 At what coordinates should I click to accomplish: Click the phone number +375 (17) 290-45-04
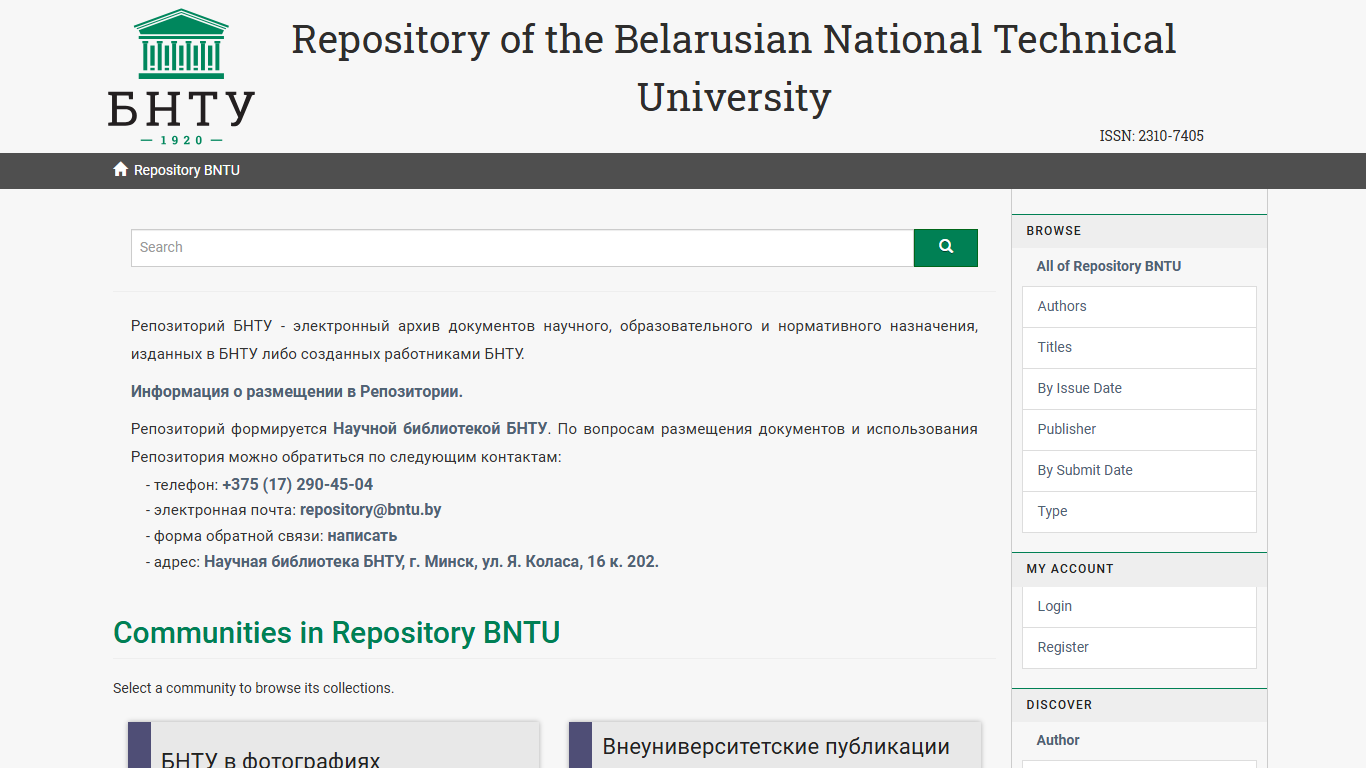(x=297, y=484)
